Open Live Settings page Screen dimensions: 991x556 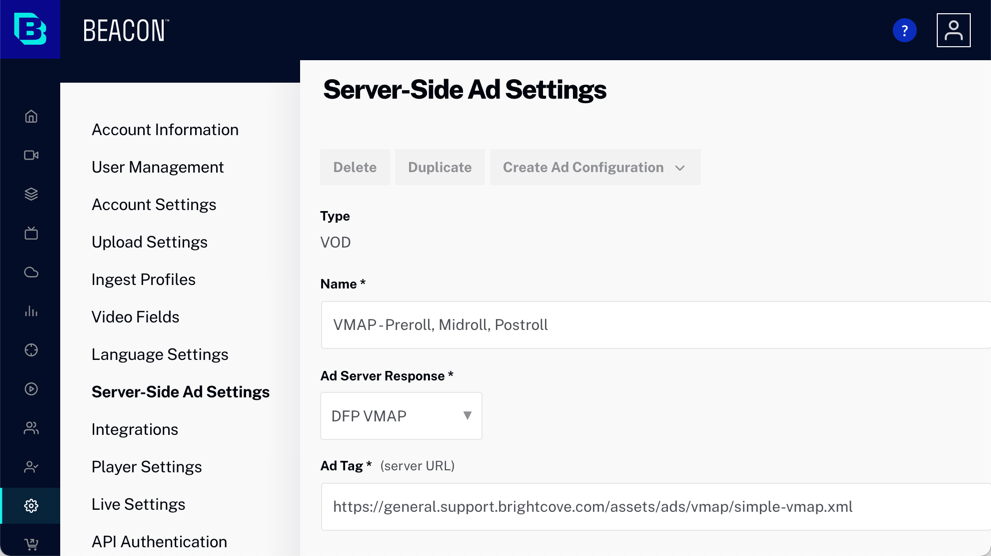[138, 504]
